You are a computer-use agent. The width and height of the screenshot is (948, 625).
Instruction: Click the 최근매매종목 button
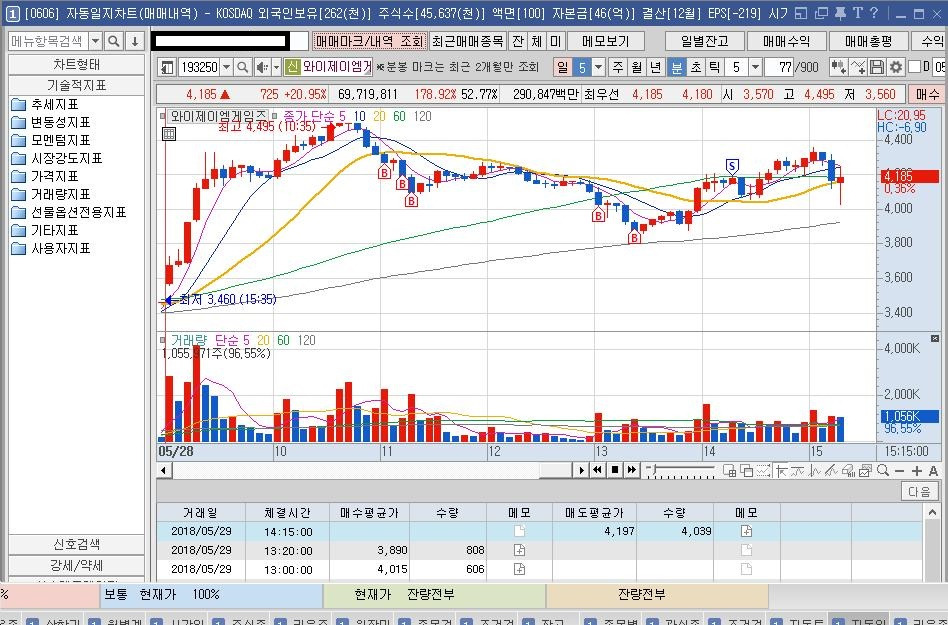467,41
